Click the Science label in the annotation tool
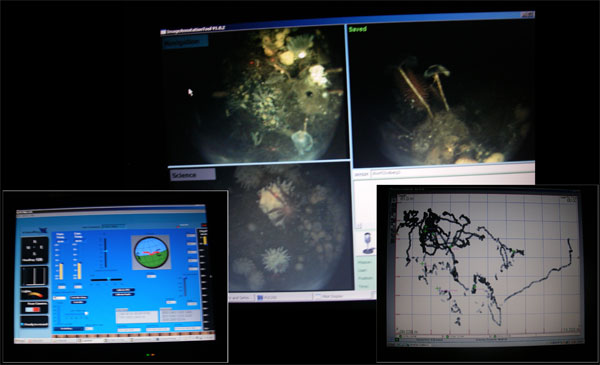 coord(192,175)
